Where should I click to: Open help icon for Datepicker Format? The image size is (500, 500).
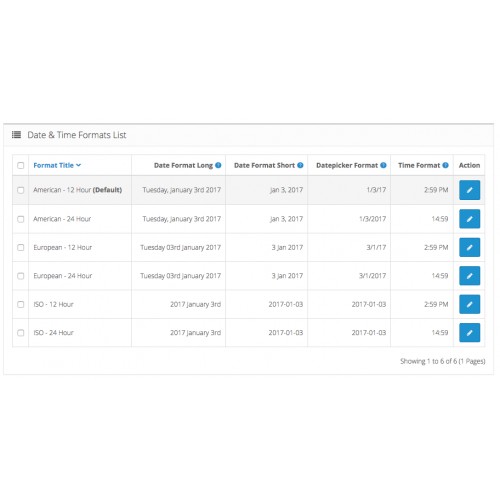383,165
